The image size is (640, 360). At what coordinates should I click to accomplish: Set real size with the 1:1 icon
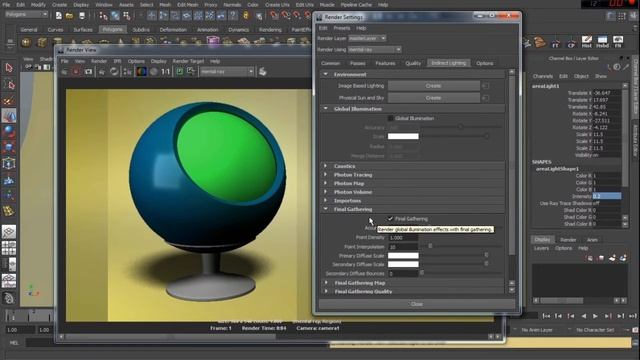click(x=165, y=72)
